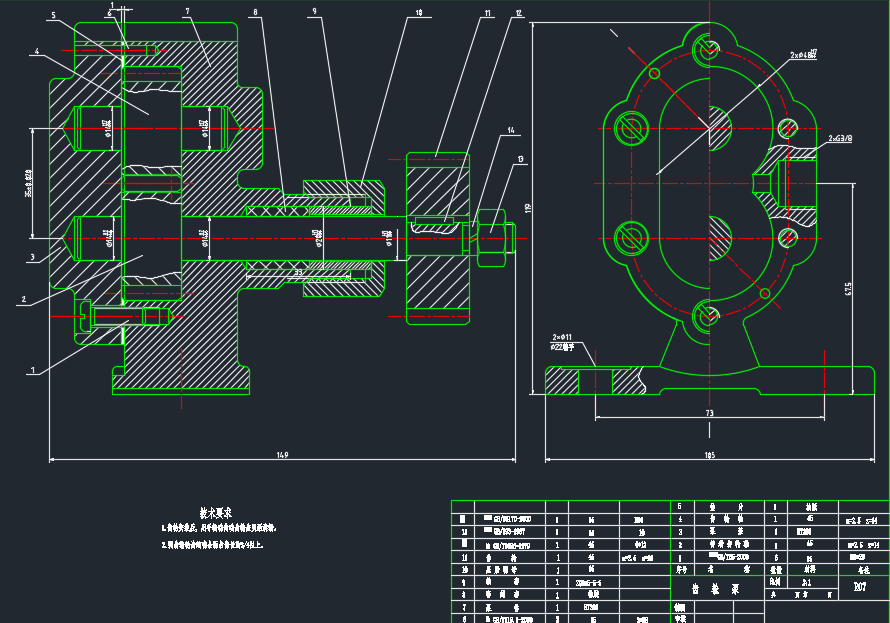Select part callout number 14 near the washer
This screenshot has width=890, height=623.
pyautogui.click(x=511, y=131)
